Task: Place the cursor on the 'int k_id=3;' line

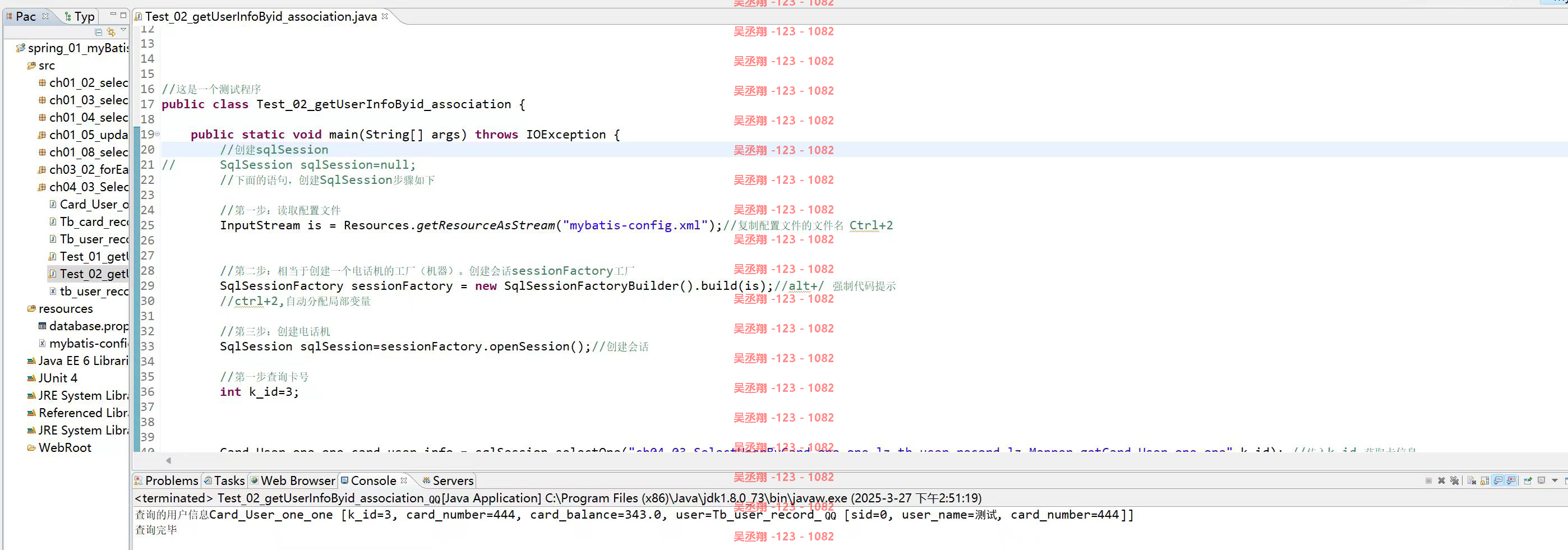Action: [x=259, y=392]
